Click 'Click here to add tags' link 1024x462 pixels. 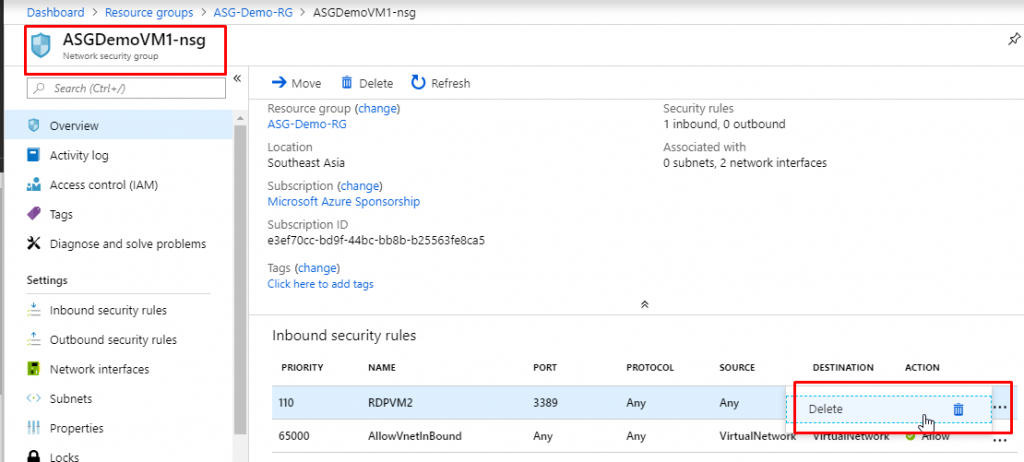point(320,284)
